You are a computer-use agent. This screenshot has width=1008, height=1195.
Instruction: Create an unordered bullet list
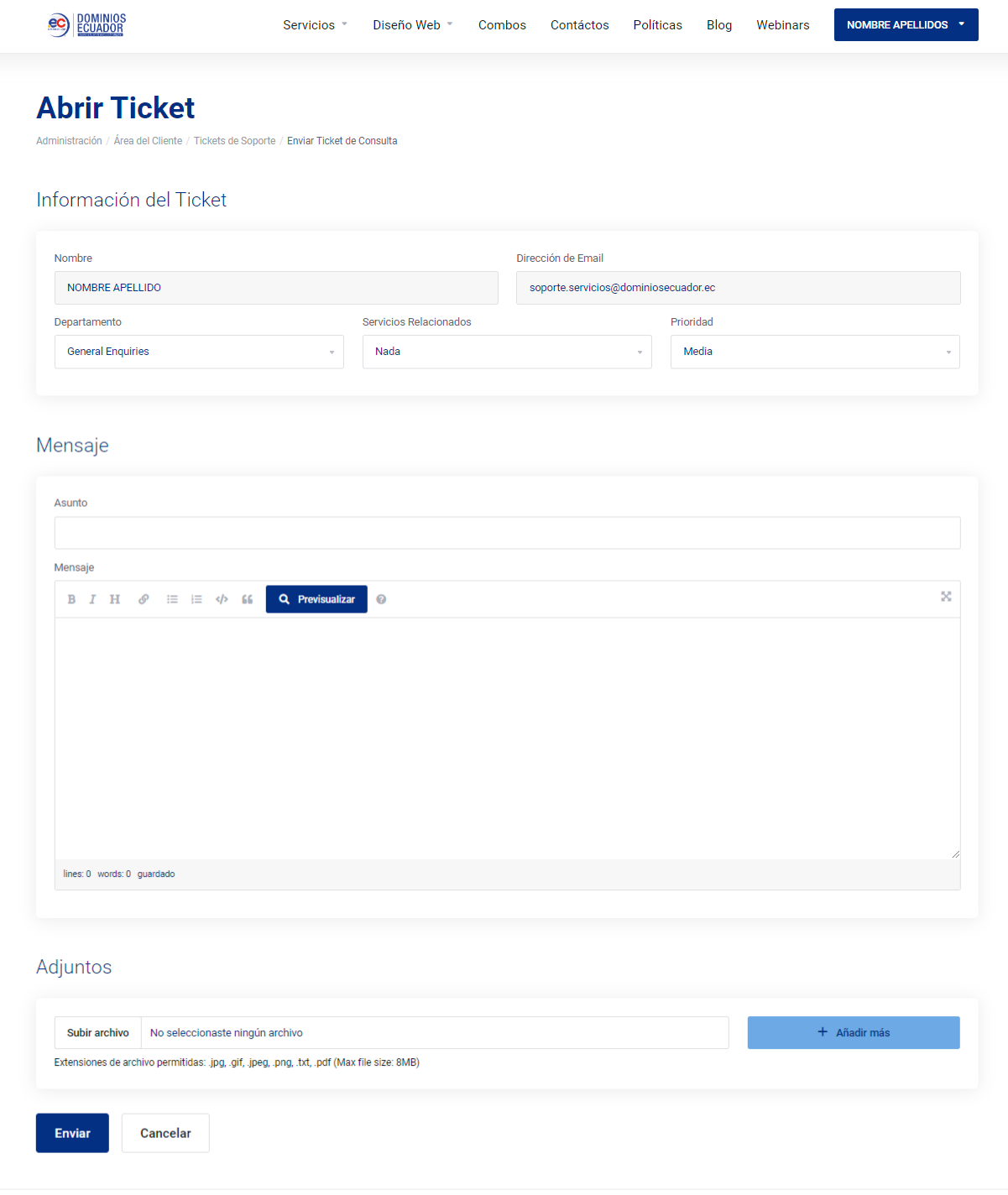[172, 599]
